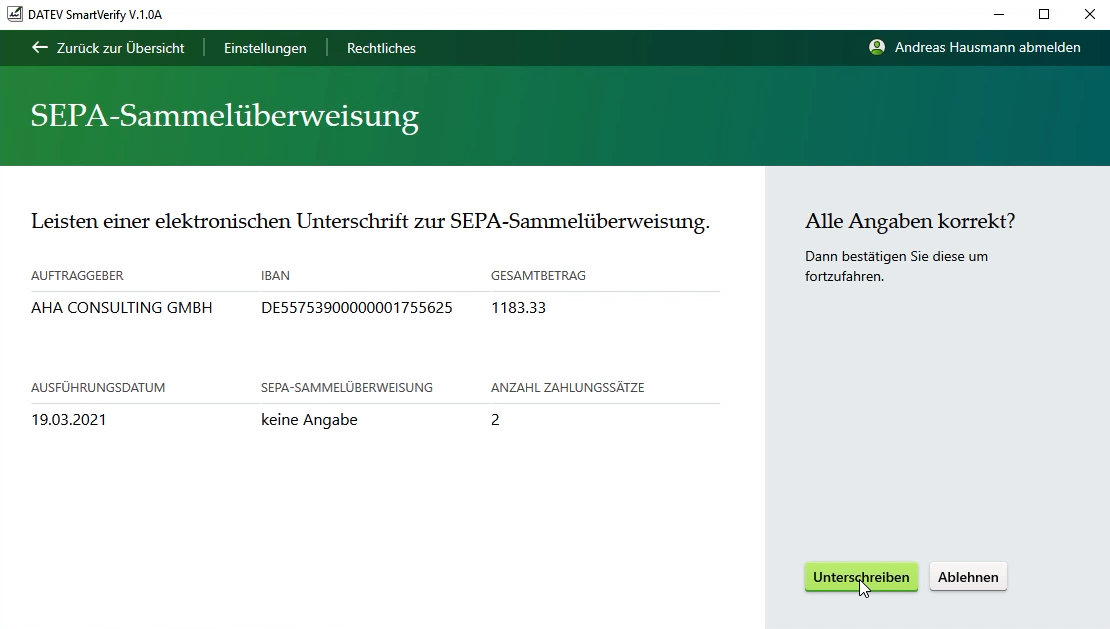This screenshot has height=629, width=1110.
Task: Click the Ausführungsdatum 19.03.2021
Action: (x=69, y=419)
